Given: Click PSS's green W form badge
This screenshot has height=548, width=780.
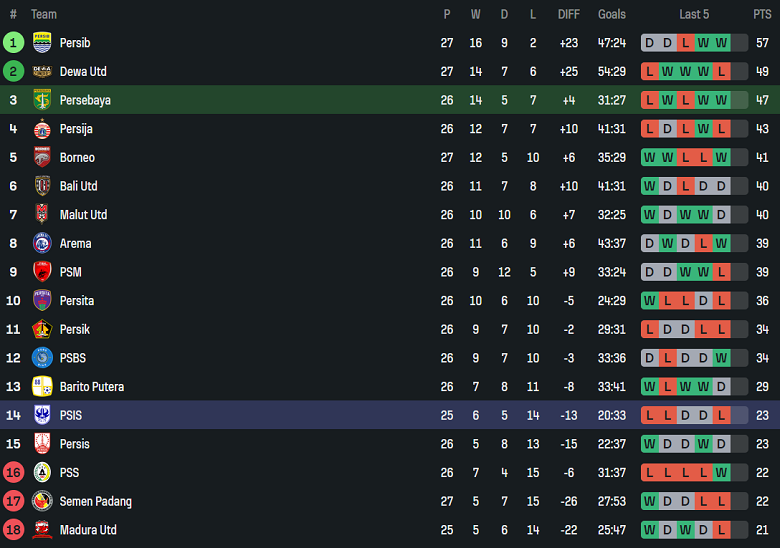Looking at the screenshot, I should click(721, 473).
